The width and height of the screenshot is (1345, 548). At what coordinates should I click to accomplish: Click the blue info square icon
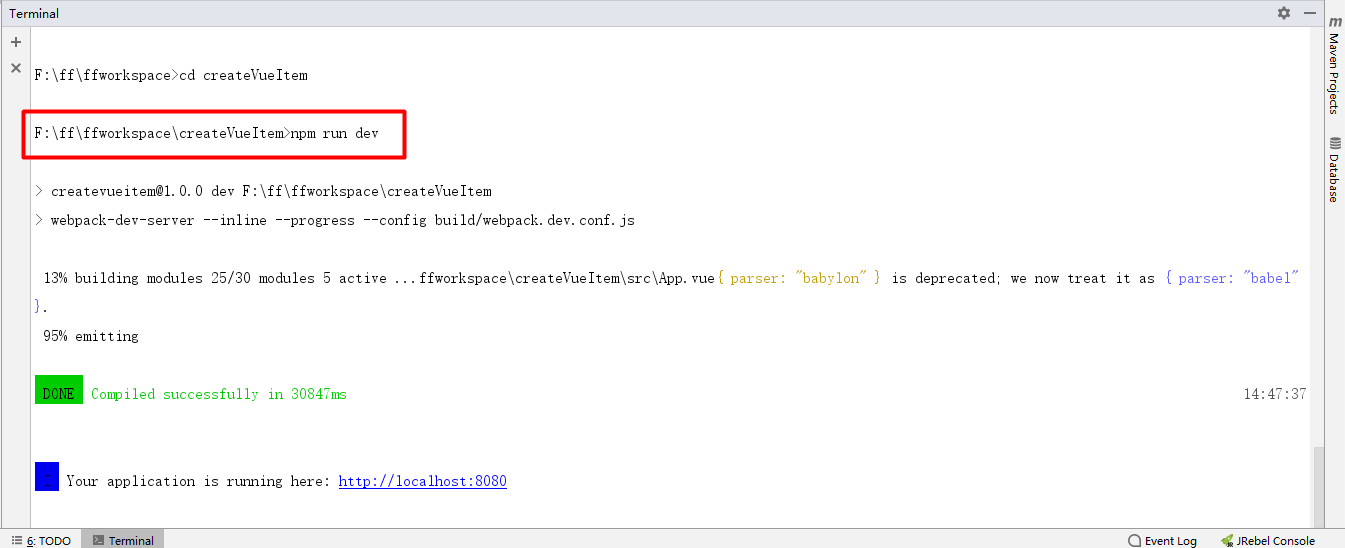47,476
